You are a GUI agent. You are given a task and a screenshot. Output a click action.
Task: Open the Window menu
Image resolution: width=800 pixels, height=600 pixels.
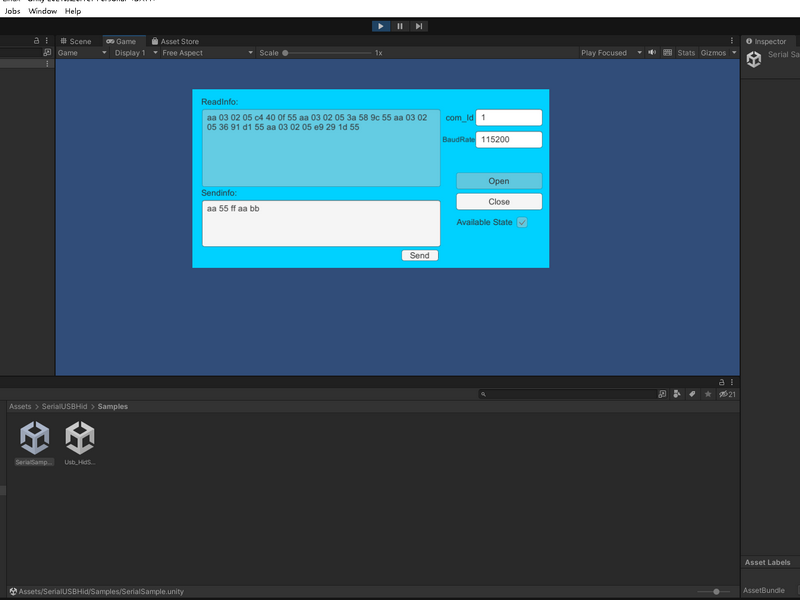click(x=42, y=11)
